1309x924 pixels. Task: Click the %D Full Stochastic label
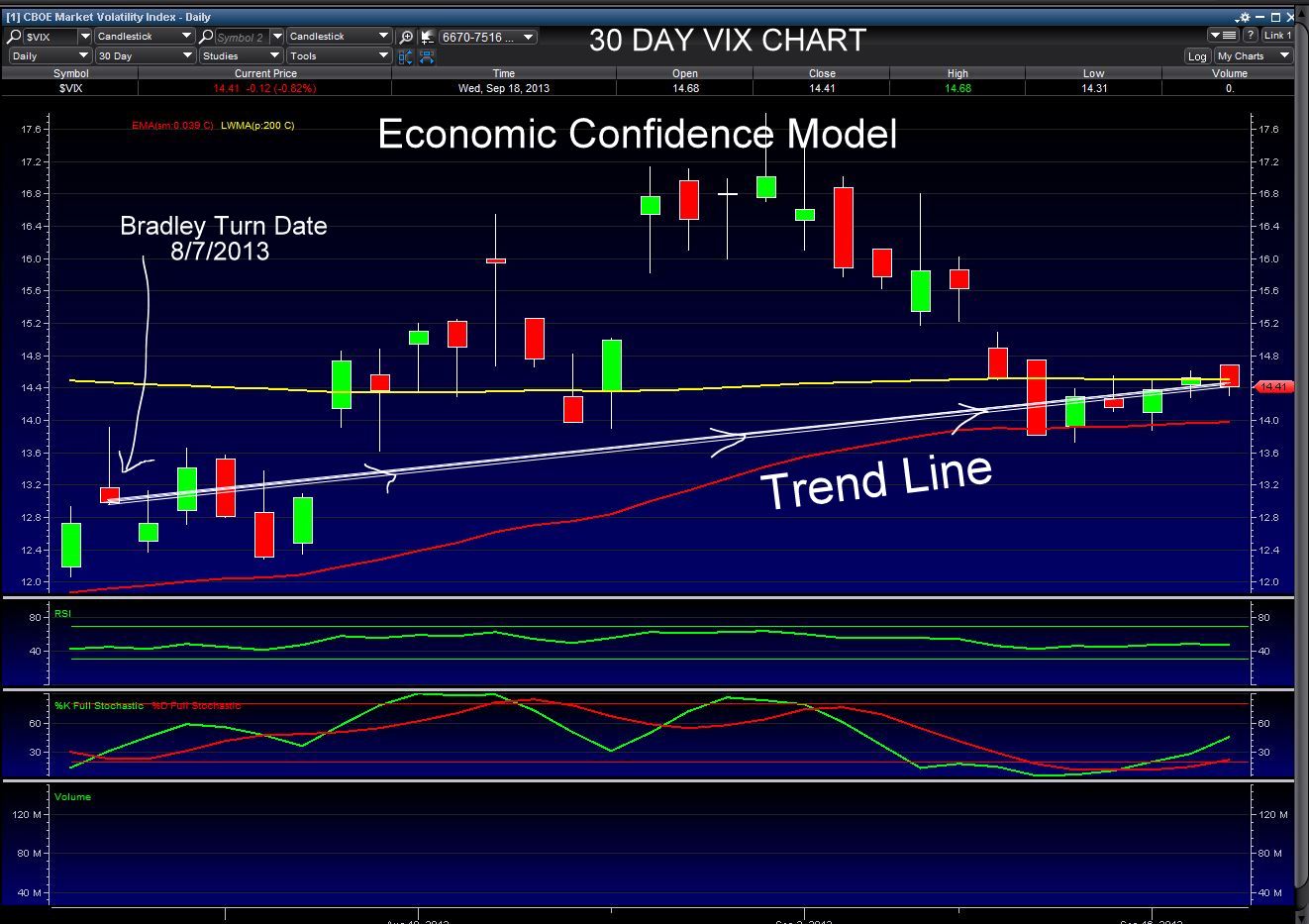coord(196,705)
